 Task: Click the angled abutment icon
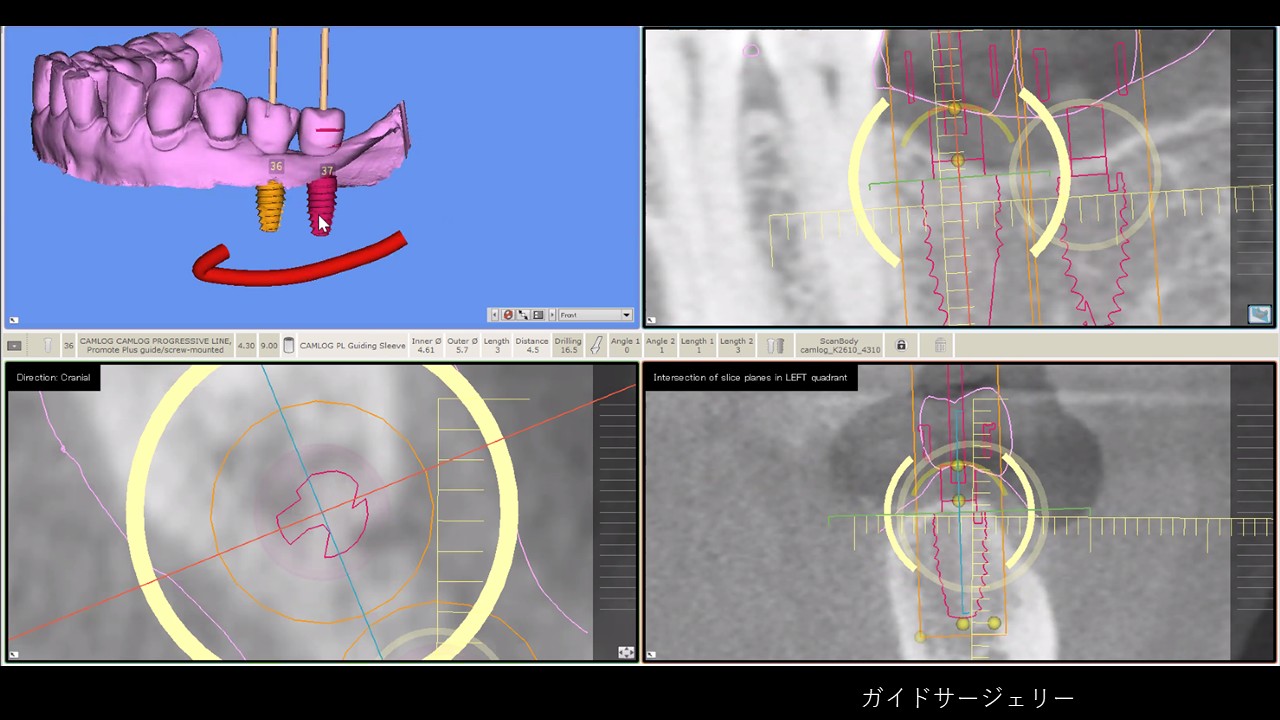pyautogui.click(x=596, y=346)
